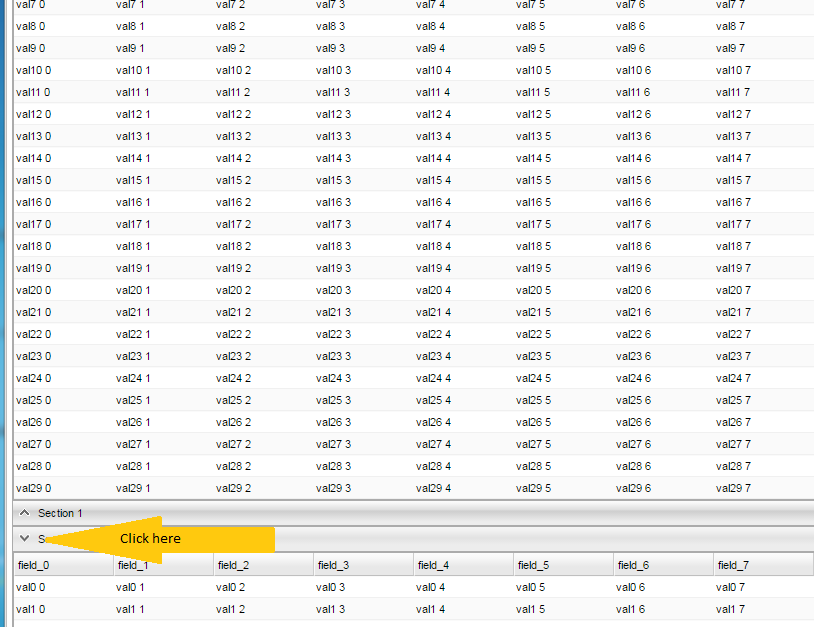The width and height of the screenshot is (814, 627).
Task: Click the field_6 column header
Action: click(x=633, y=565)
